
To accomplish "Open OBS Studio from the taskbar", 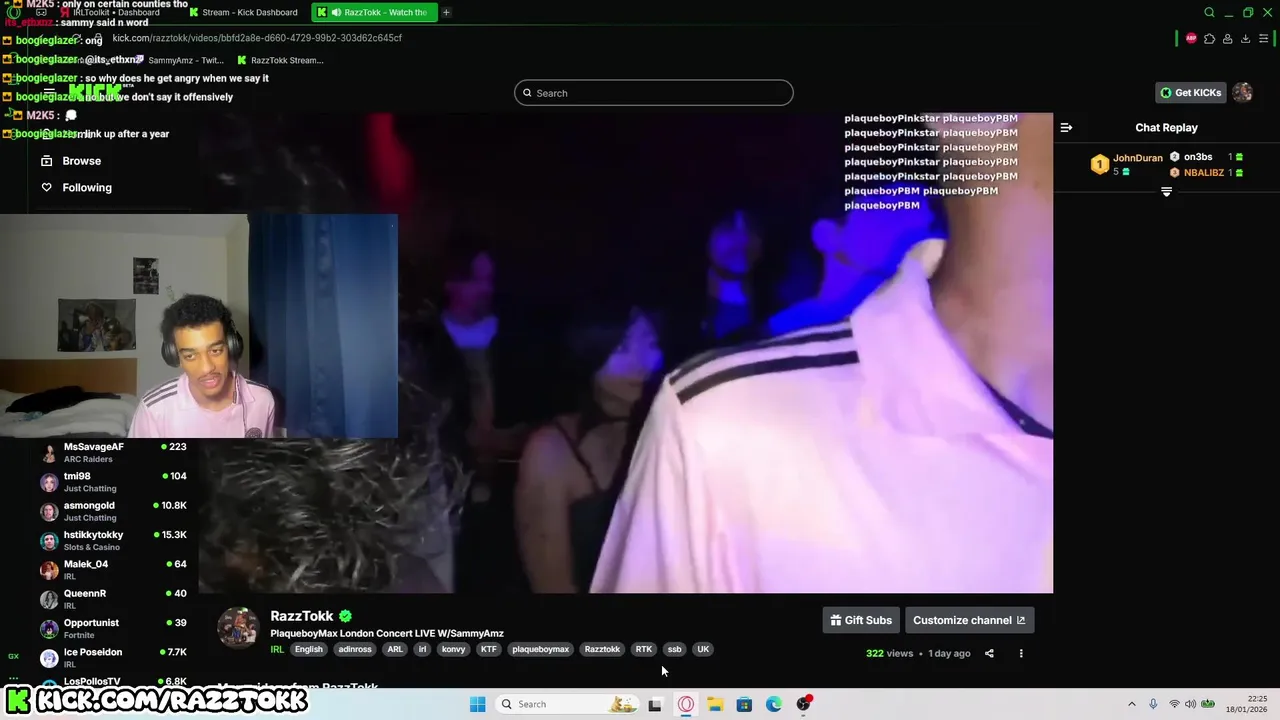I will pyautogui.click(x=803, y=704).
